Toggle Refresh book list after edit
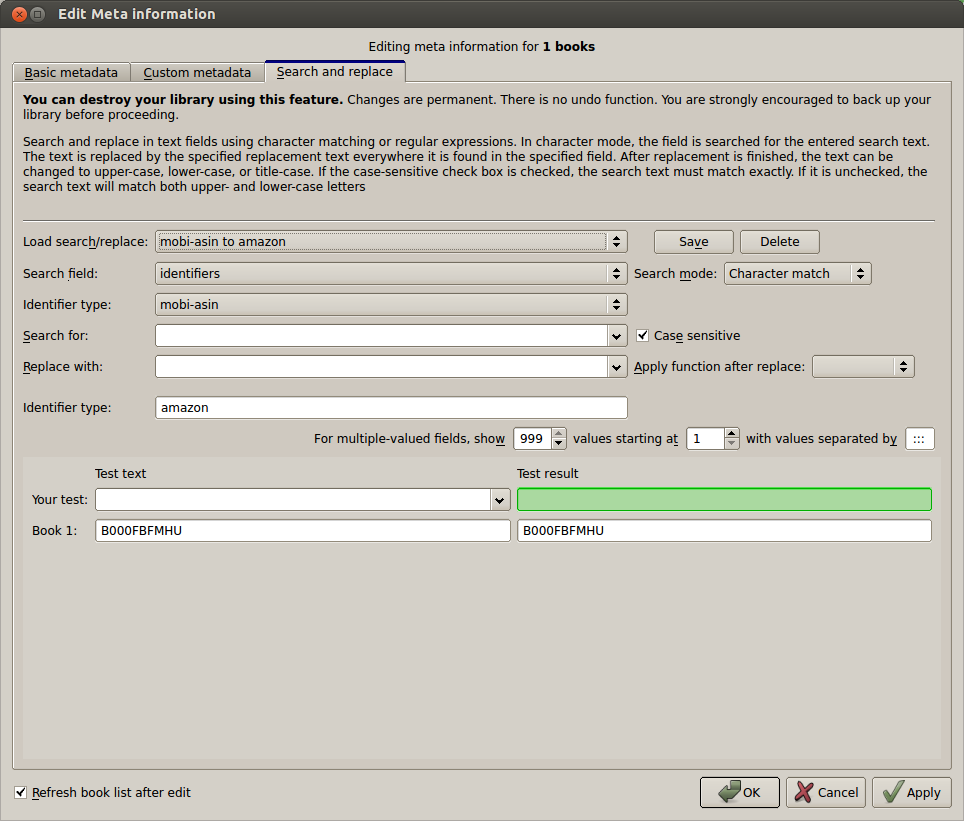This screenshot has height=821, width=964. (20, 792)
